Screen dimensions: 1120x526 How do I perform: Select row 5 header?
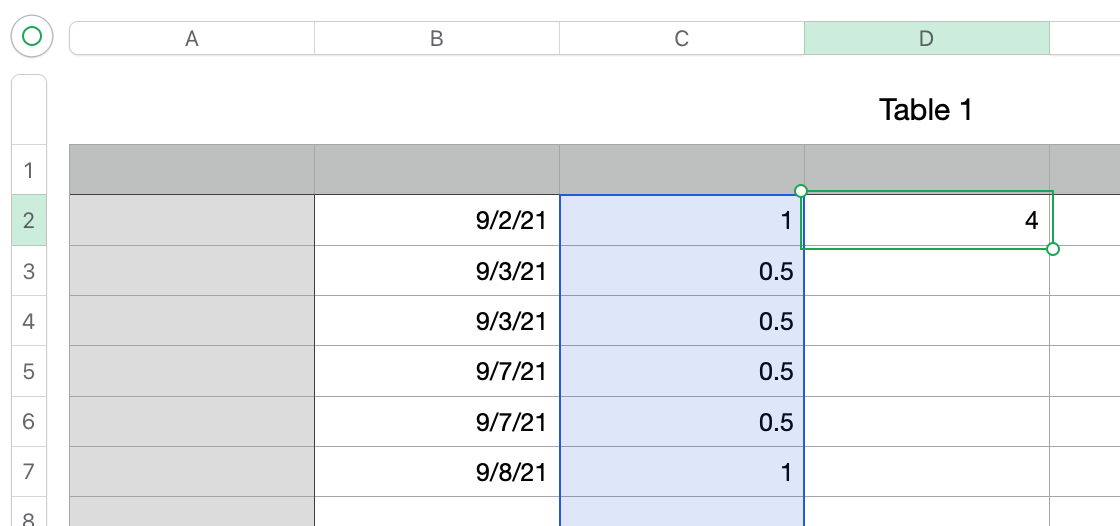tap(29, 372)
